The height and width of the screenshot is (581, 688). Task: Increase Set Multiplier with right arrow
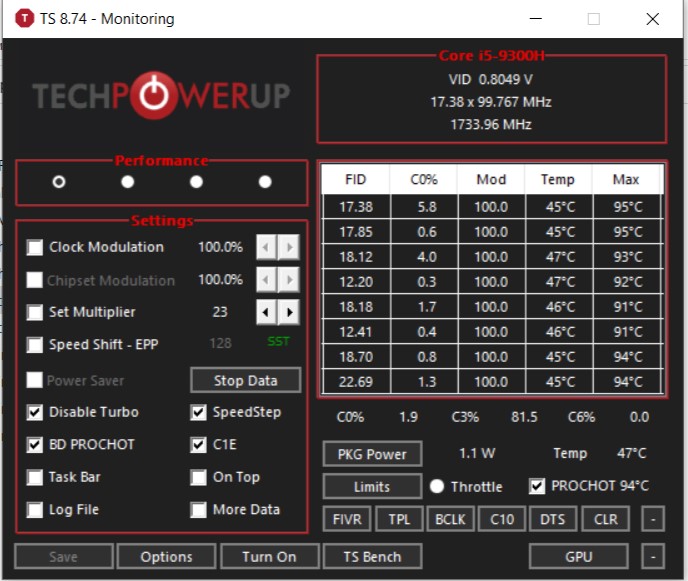coord(289,312)
